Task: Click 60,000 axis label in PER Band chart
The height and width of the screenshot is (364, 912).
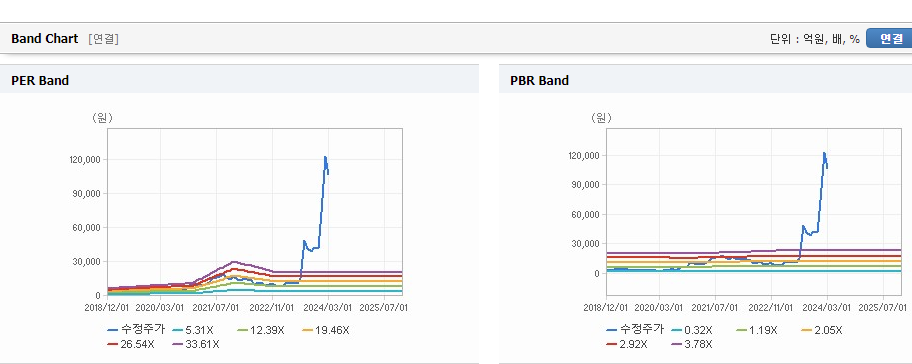Action: (88, 228)
